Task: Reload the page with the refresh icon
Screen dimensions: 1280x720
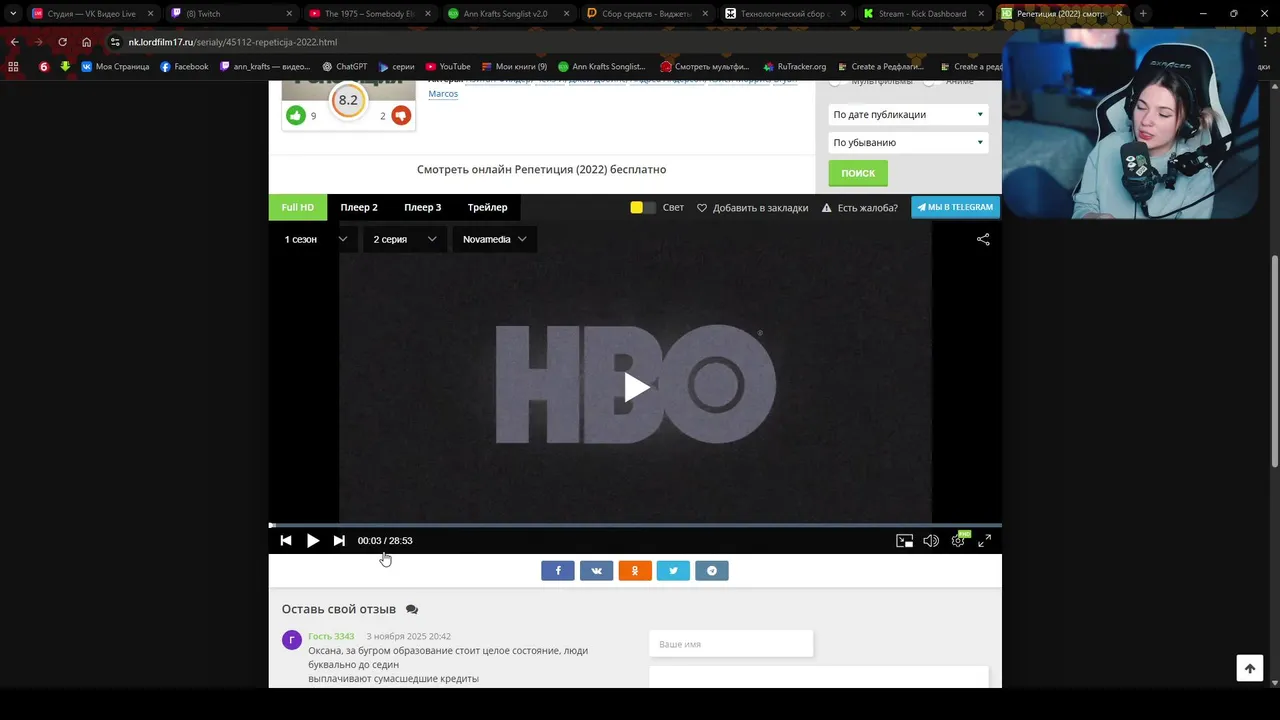Action: coord(62,42)
